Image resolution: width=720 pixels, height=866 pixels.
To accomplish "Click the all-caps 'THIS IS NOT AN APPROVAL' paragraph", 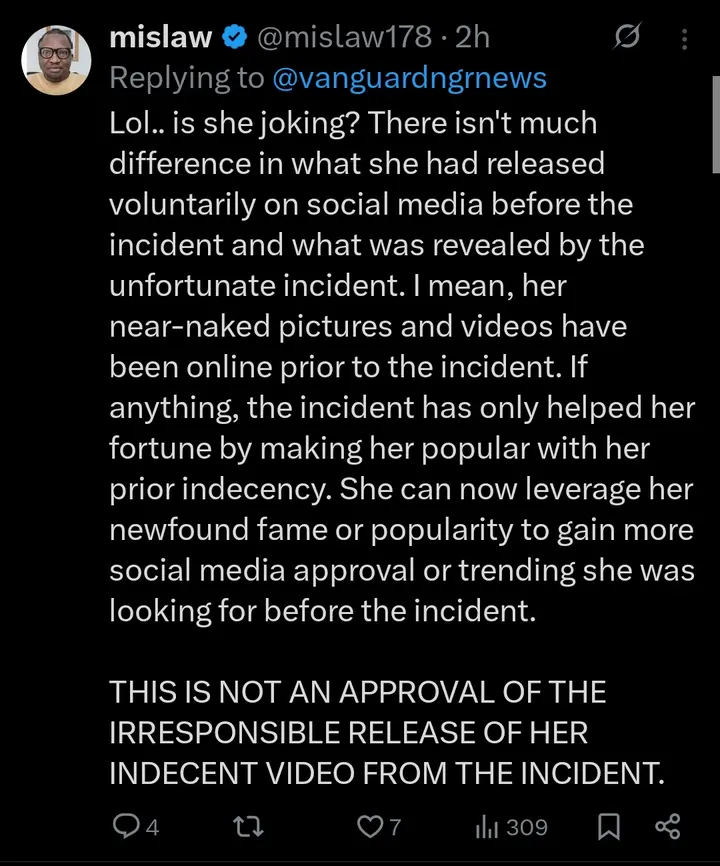I will click(387, 732).
